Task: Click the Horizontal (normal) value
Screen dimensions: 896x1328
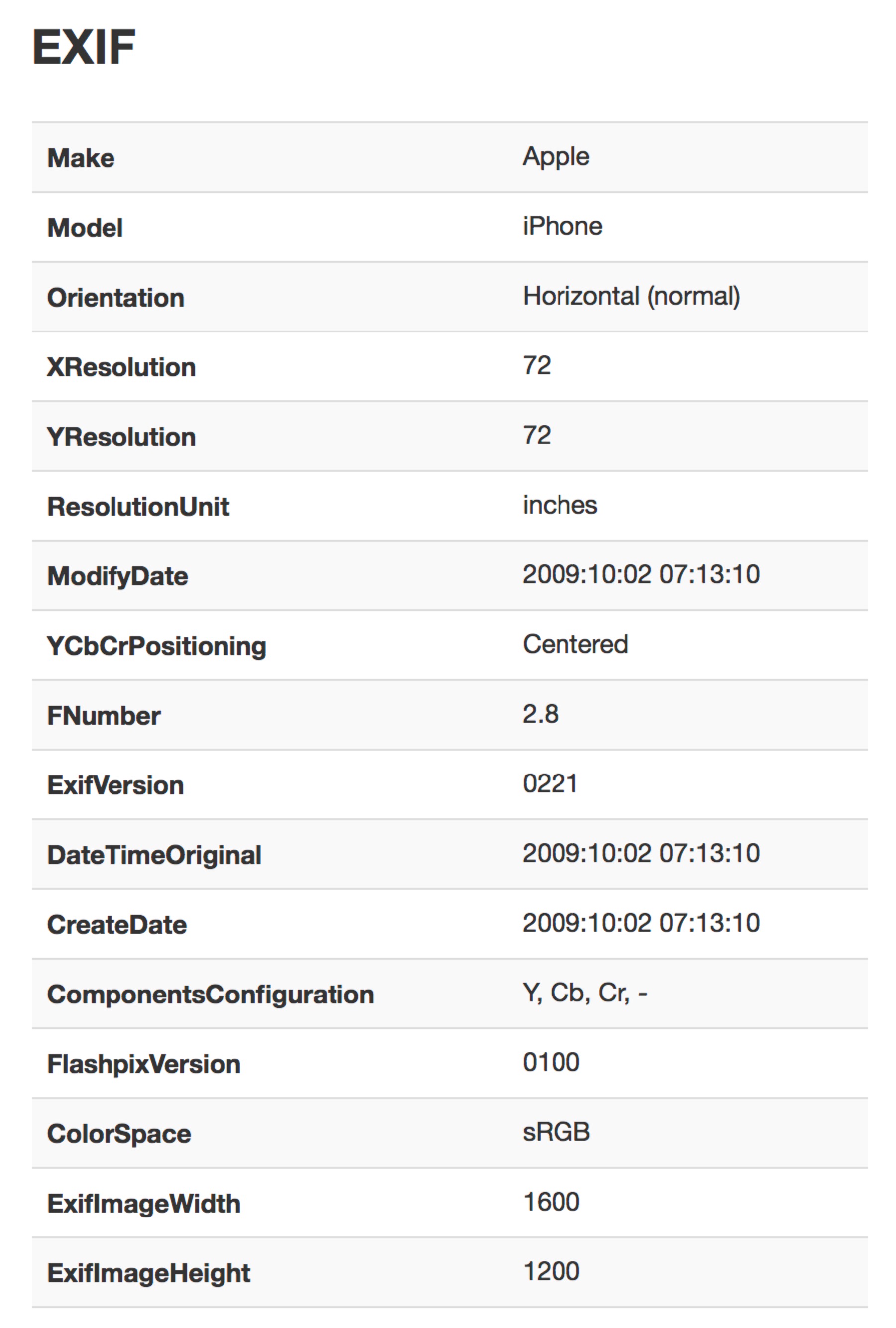Action: coord(631,297)
